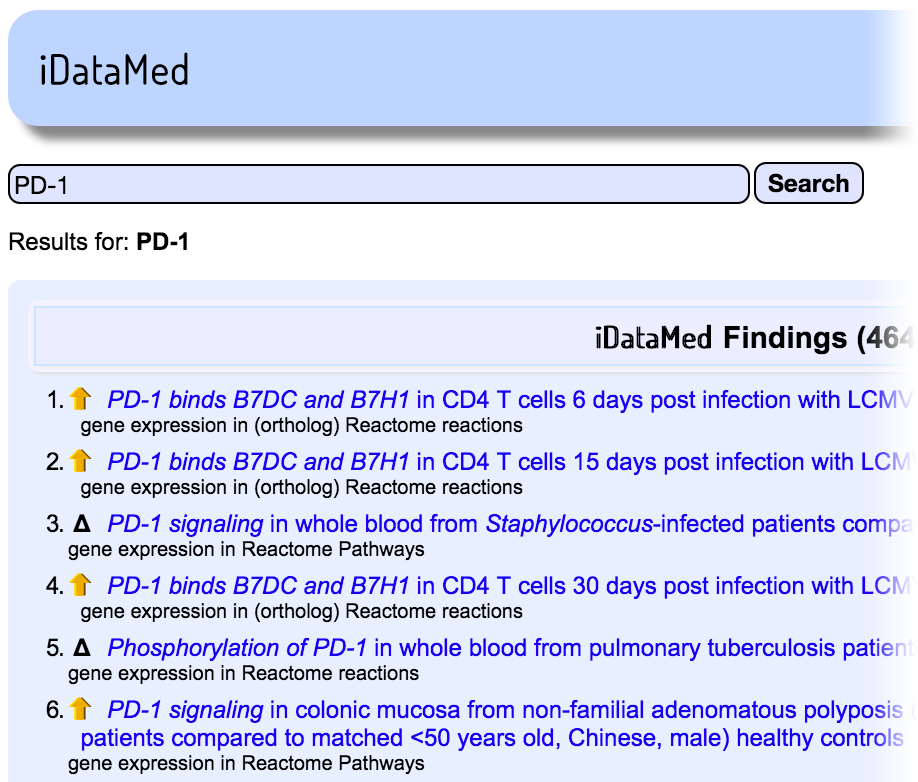918x782 pixels.
Task: Click the up-arrow icon beside result 4
Action: click(81, 586)
